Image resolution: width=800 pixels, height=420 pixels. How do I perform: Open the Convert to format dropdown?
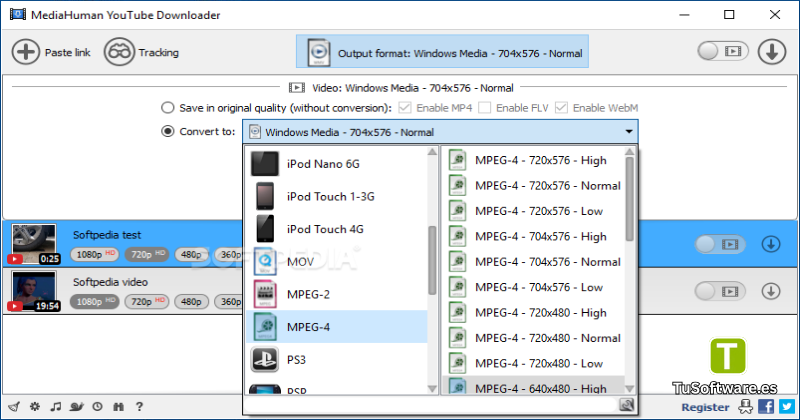click(x=440, y=132)
